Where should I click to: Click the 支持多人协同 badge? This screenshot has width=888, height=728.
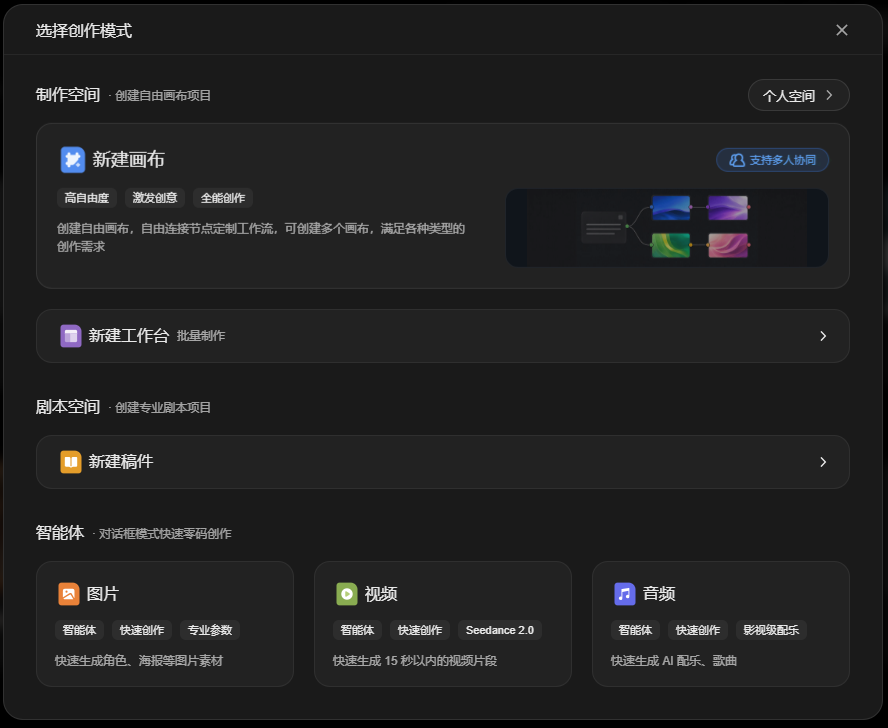[772, 160]
